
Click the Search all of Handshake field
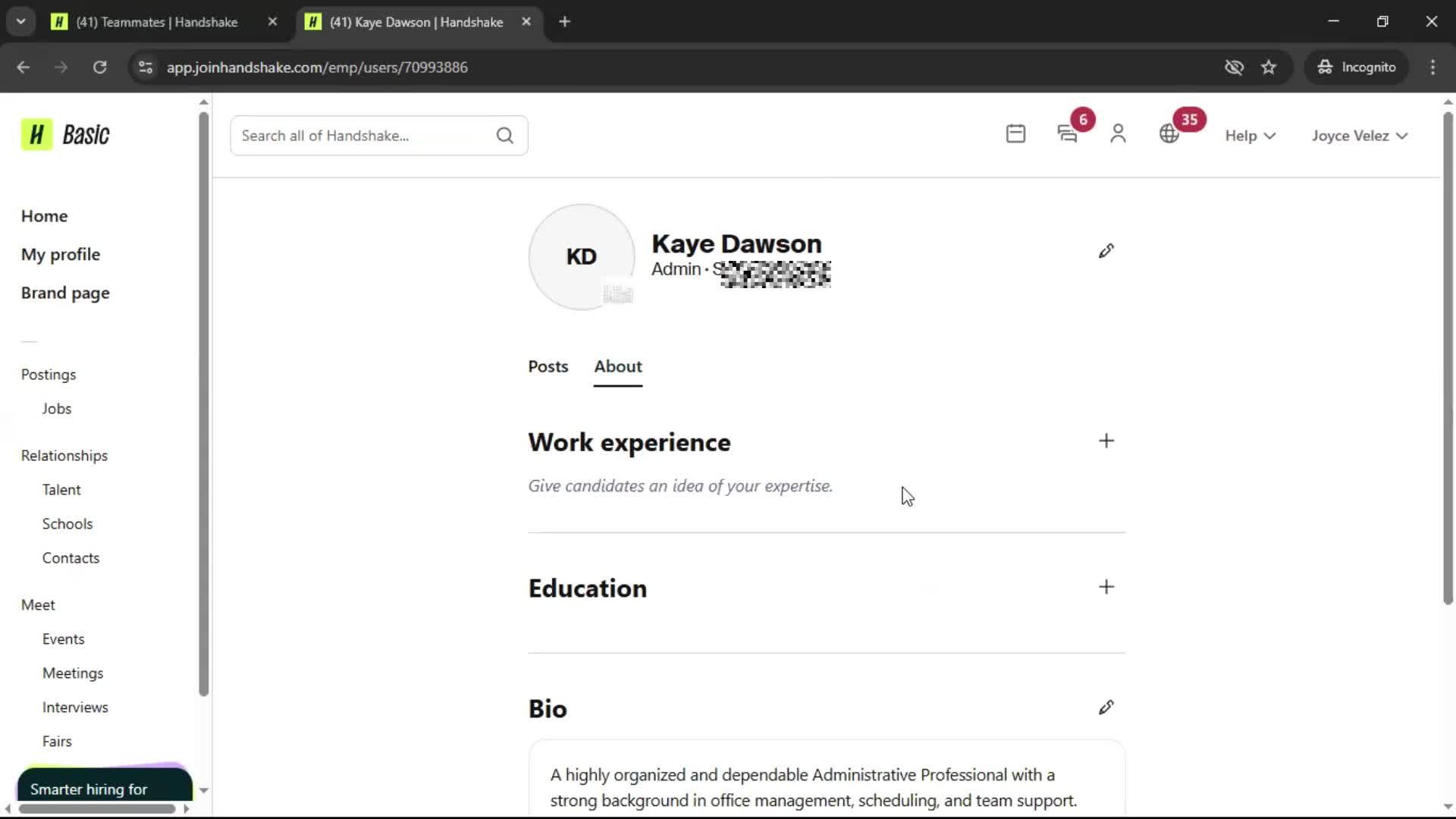point(362,136)
